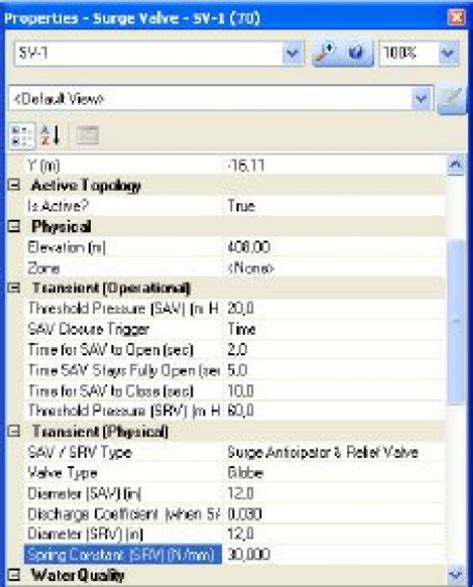Open the Default View dropdown
The width and height of the screenshot is (473, 587).
(x=422, y=99)
